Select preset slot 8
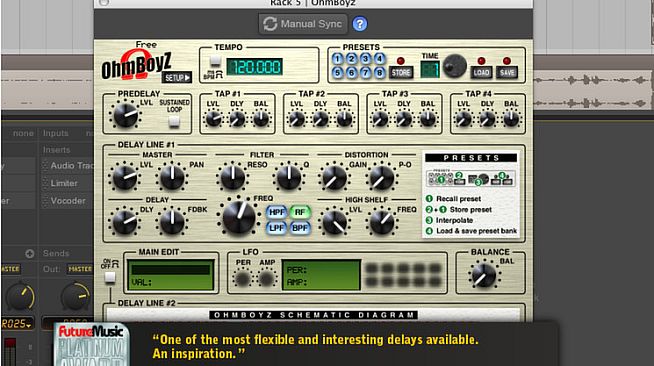Viewport: 654px width, 366px height. 379,73
